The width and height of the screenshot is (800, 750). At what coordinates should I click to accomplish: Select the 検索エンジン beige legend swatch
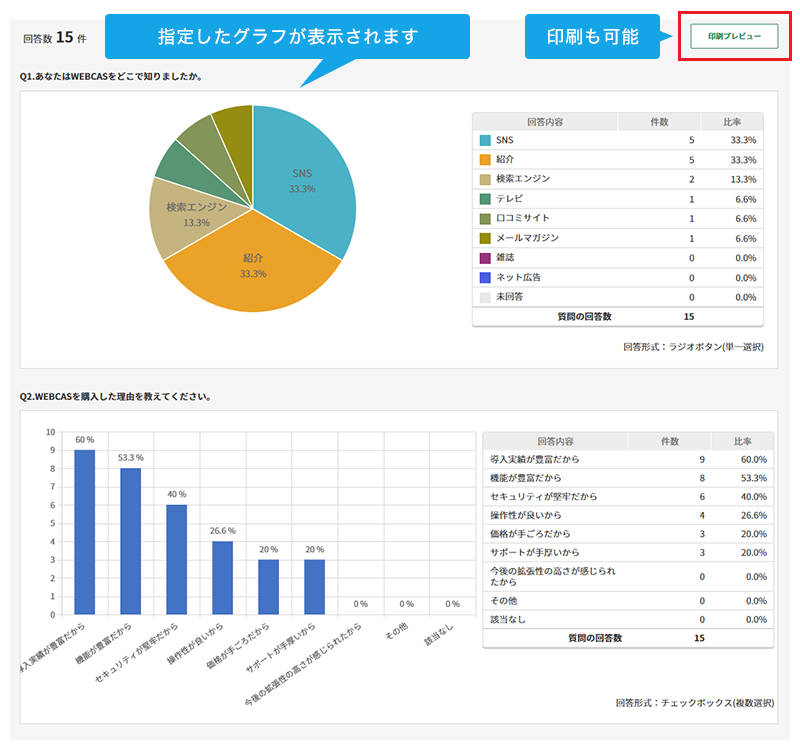485,179
